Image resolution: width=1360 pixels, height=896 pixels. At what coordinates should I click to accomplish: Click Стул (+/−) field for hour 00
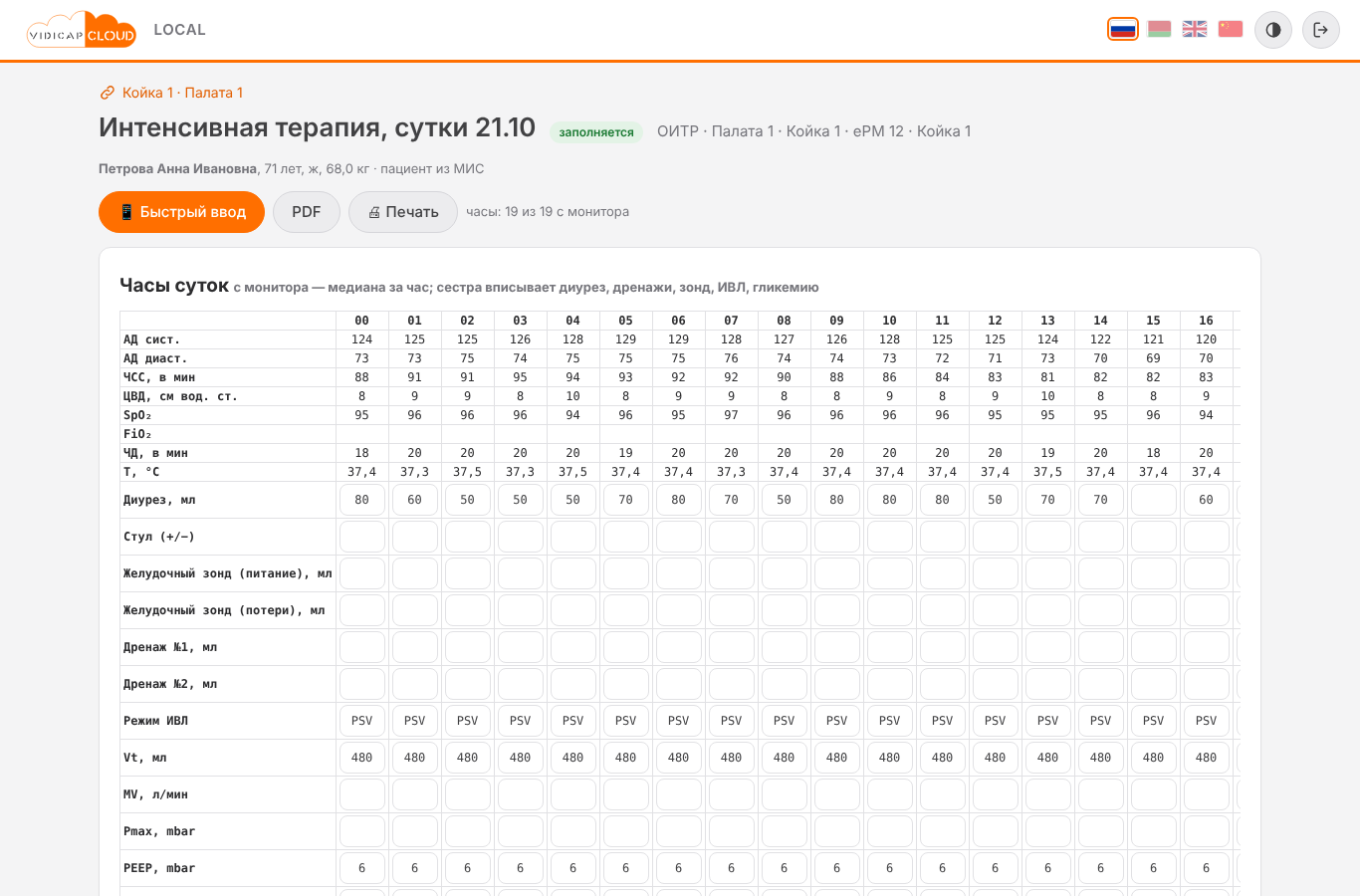click(362, 537)
